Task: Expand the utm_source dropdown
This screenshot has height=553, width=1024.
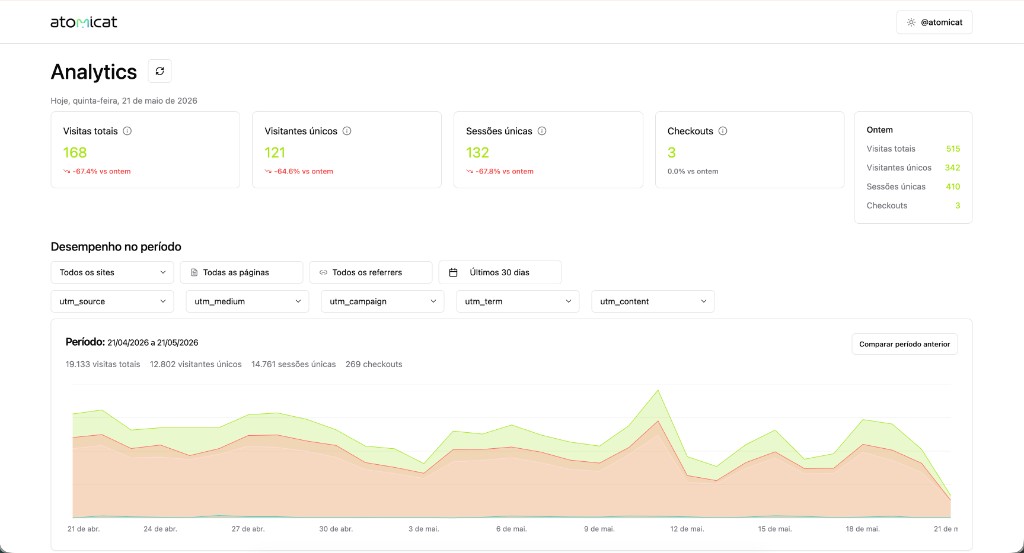Action: click(112, 301)
